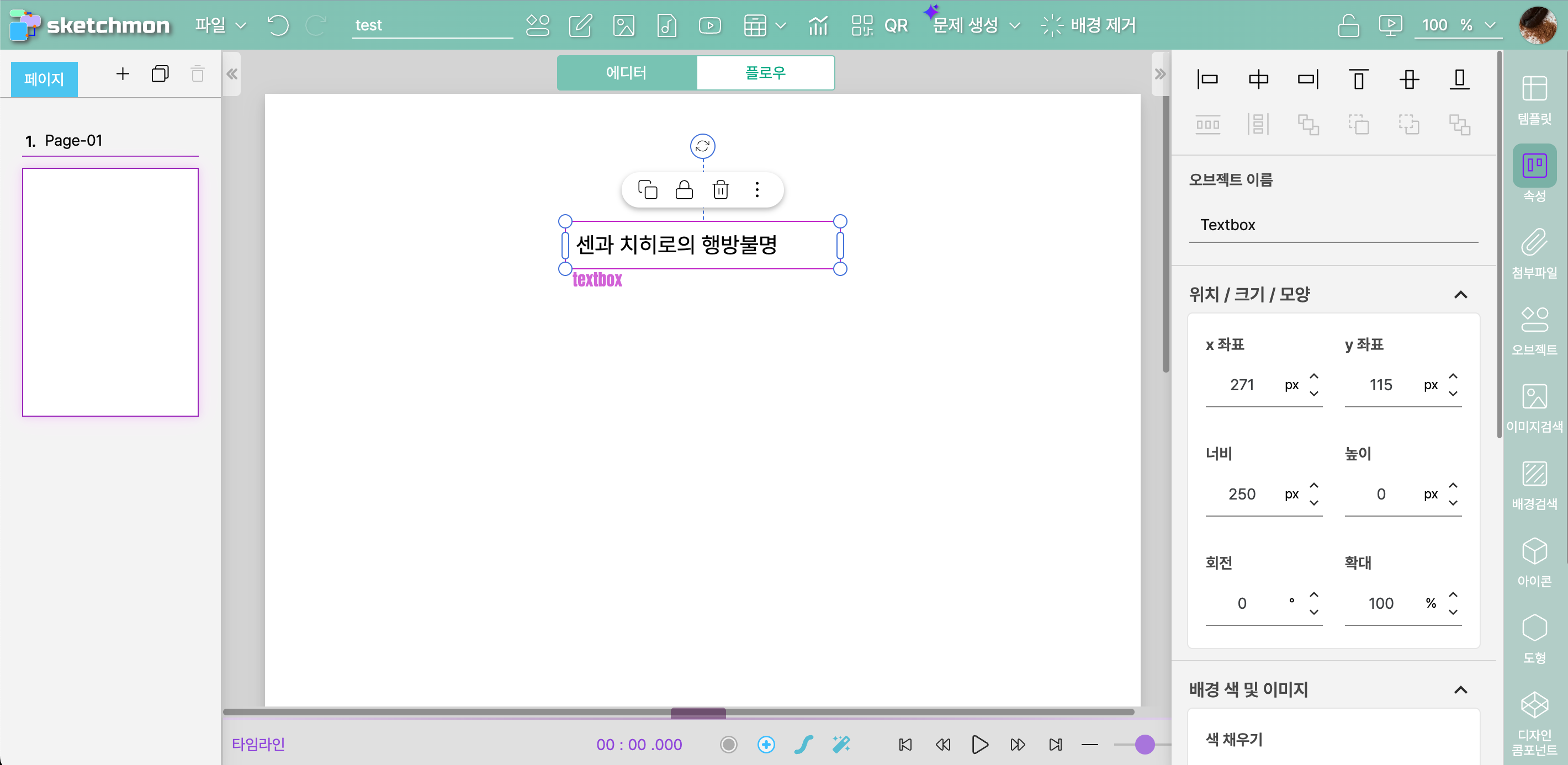Open the chart insert tool
Screen dimensions: 1568x765
(818, 25)
